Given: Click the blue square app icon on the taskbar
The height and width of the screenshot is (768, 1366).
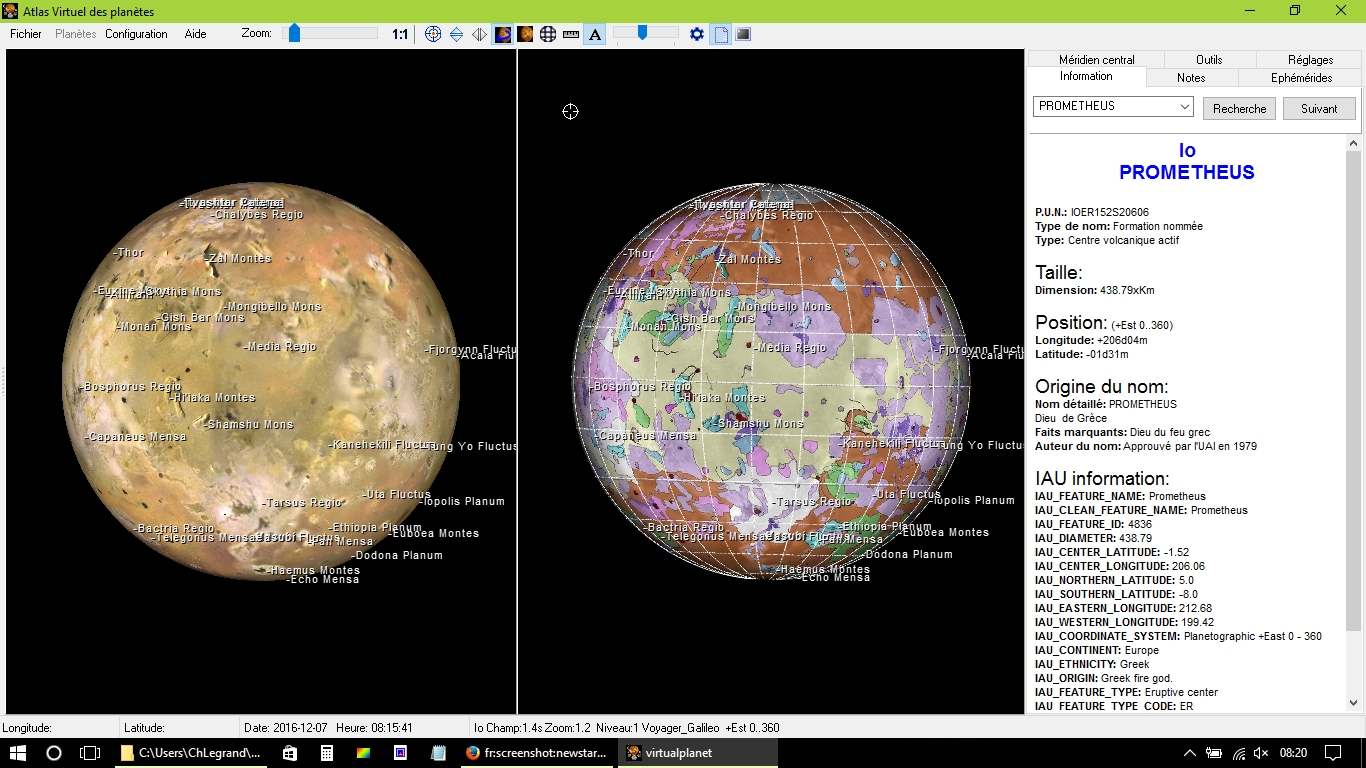Looking at the screenshot, I should 400,753.
